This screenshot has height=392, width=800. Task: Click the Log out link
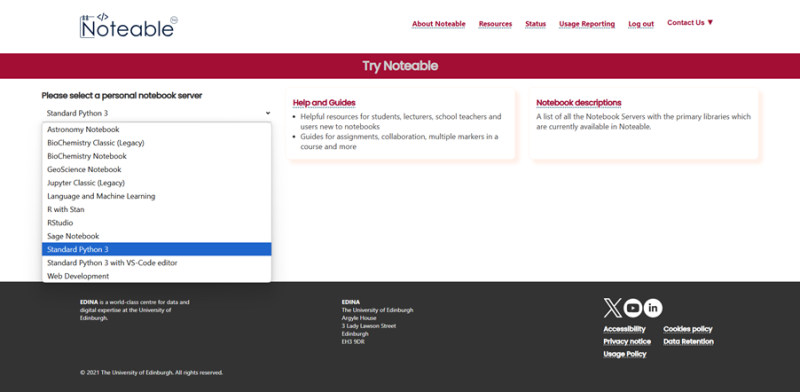(641, 24)
